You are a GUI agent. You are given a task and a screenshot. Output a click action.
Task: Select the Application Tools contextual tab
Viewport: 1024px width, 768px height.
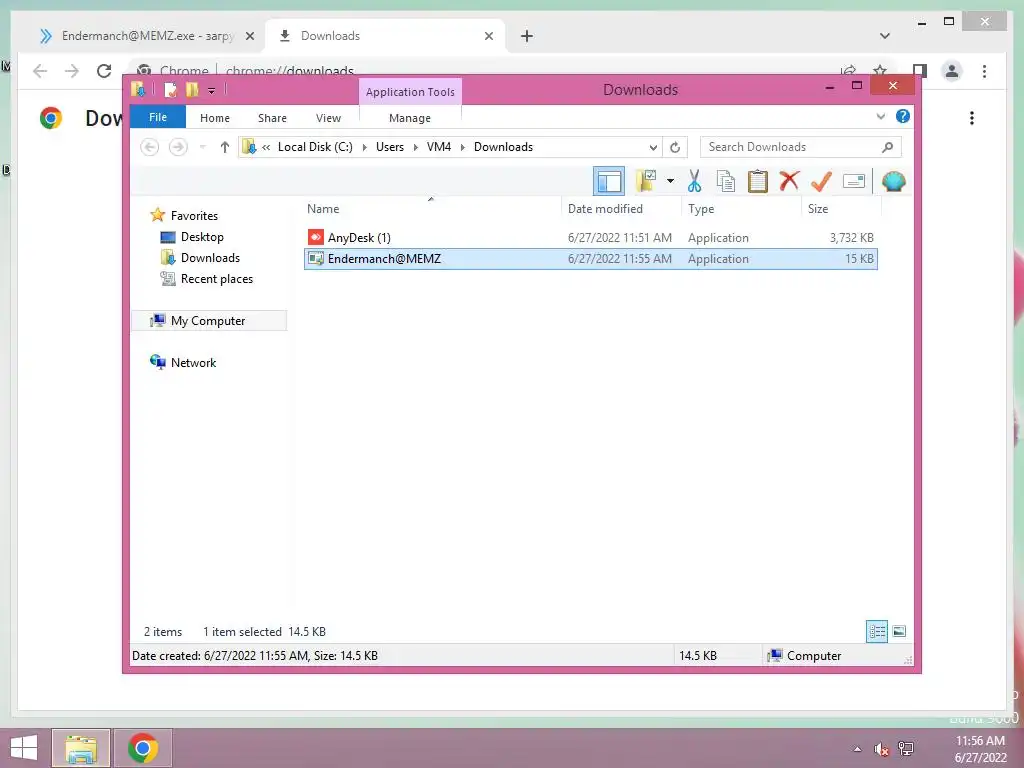(x=410, y=92)
